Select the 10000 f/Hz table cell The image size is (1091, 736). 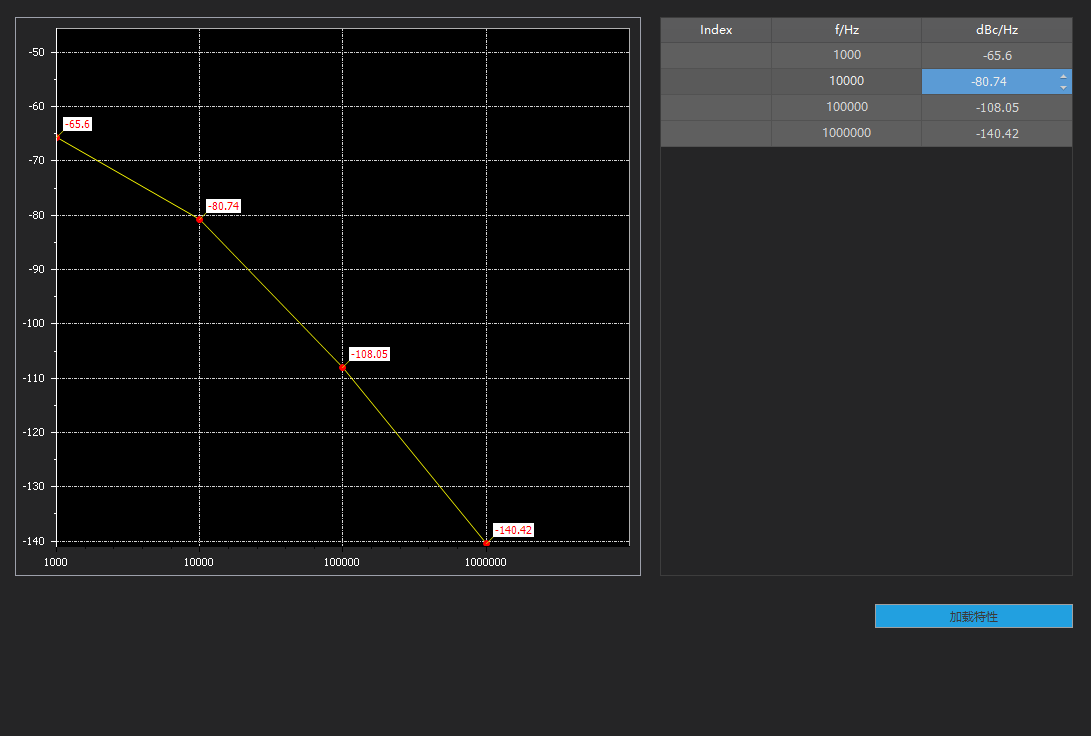point(846,81)
